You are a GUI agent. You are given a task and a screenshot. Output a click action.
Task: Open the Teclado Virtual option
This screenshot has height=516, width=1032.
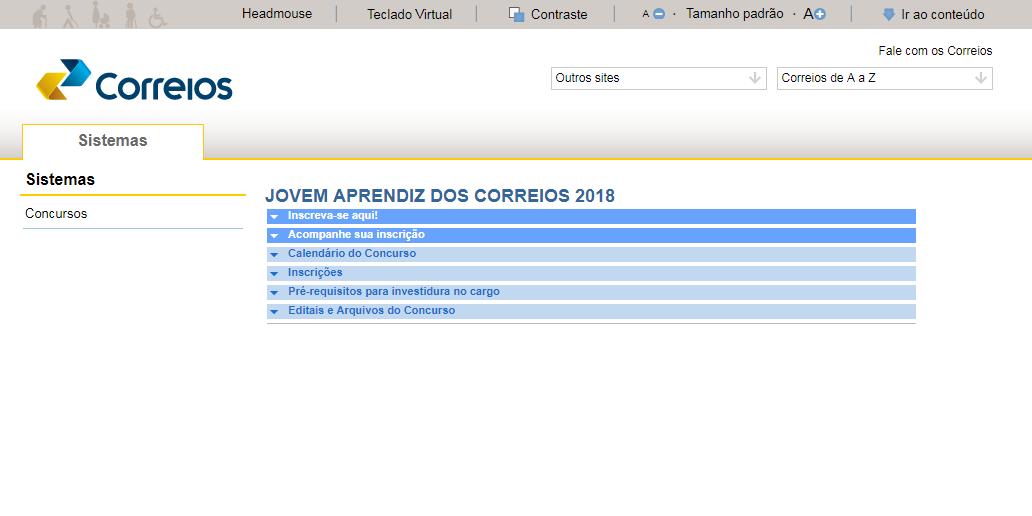pos(409,14)
